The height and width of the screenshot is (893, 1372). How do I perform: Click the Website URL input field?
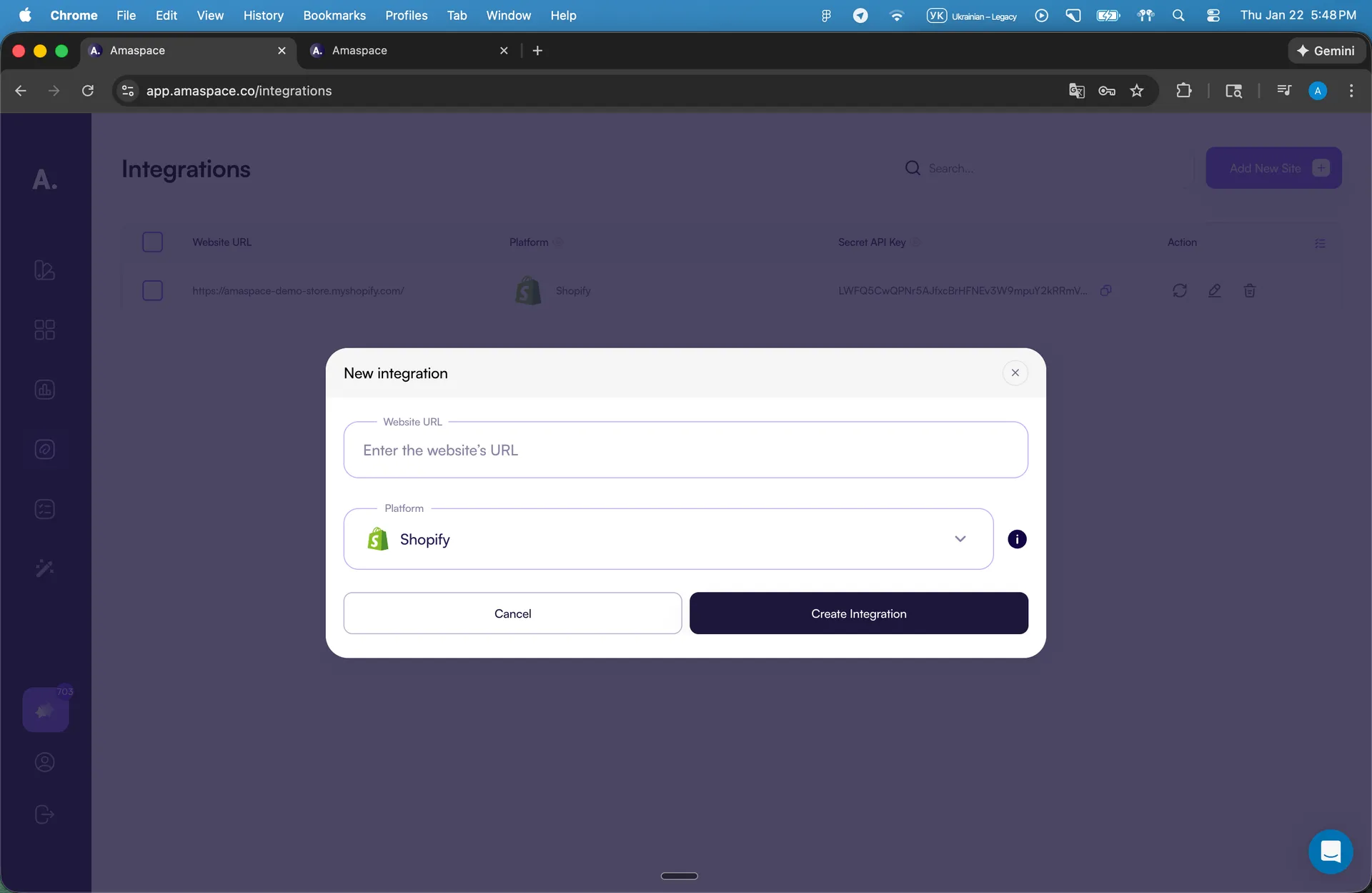[x=685, y=450]
